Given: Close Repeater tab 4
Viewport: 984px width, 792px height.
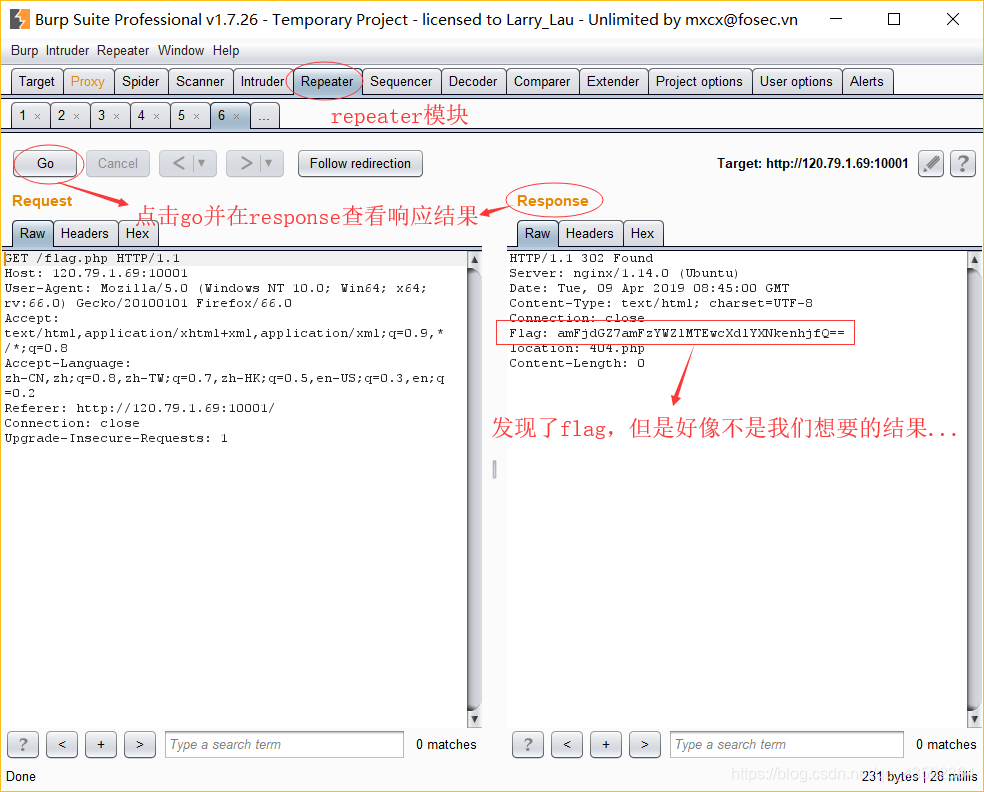Looking at the screenshot, I should pyautogui.click(x=157, y=116).
